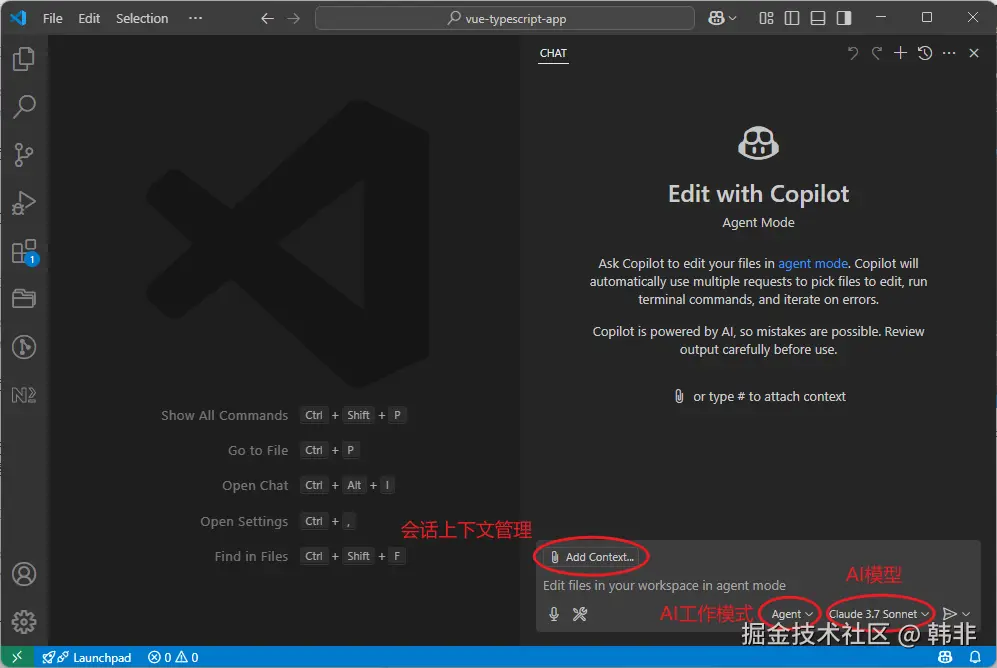Toggle the secondary side bar
The height and width of the screenshot is (668, 997).
844,18
